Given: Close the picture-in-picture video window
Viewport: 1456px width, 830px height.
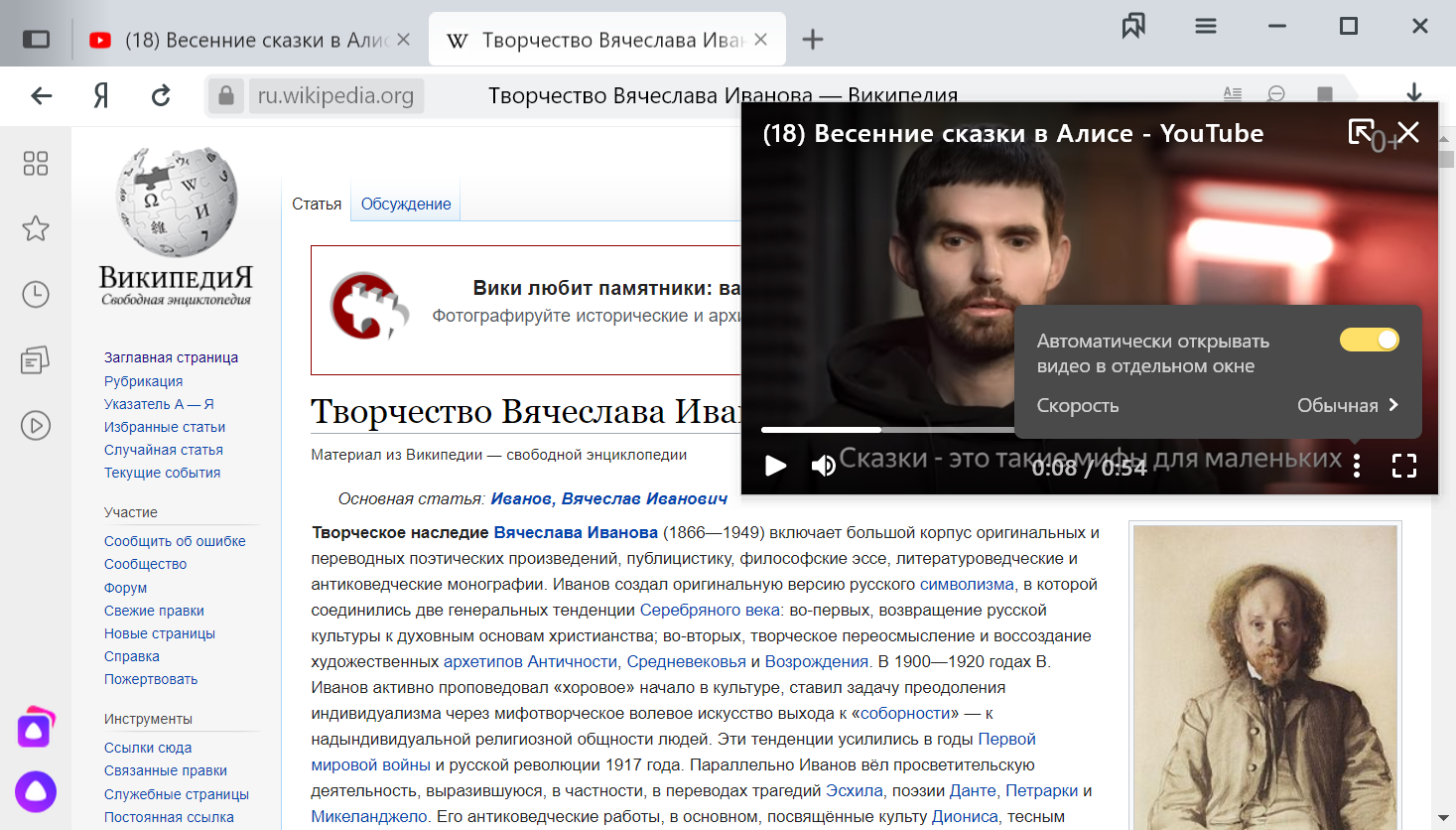Looking at the screenshot, I should (x=1407, y=131).
